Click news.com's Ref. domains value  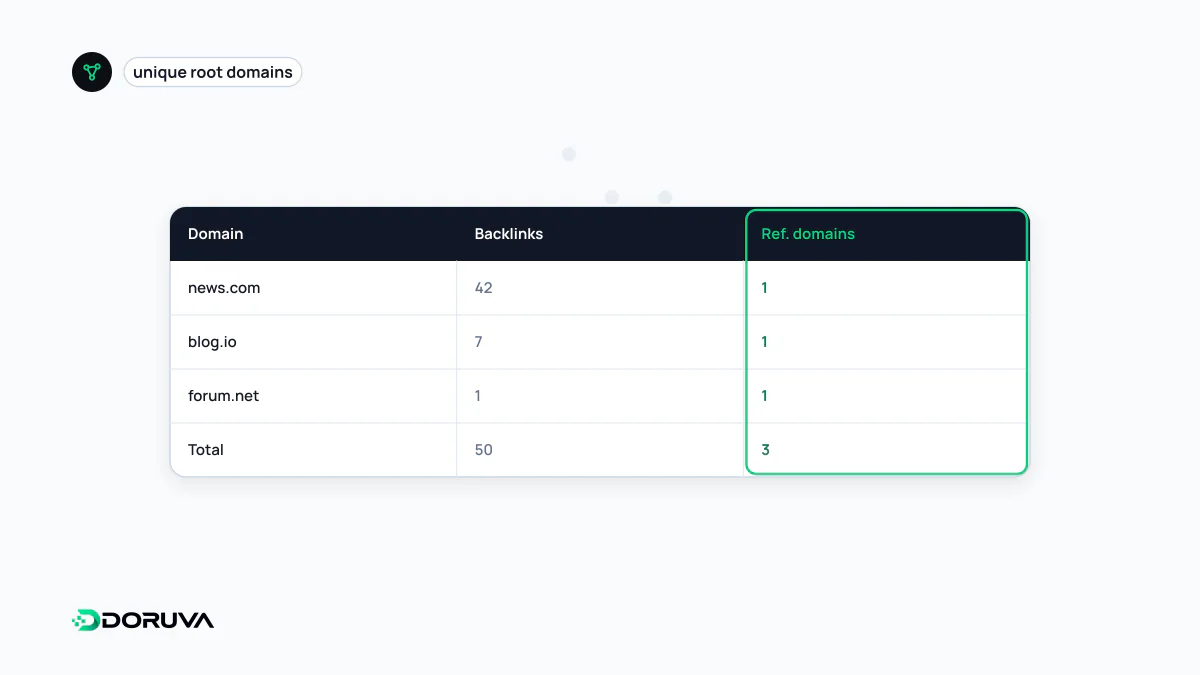[764, 288]
